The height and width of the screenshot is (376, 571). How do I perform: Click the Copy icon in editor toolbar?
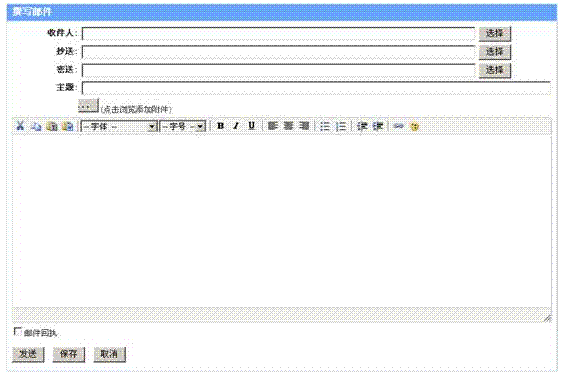tap(36, 126)
